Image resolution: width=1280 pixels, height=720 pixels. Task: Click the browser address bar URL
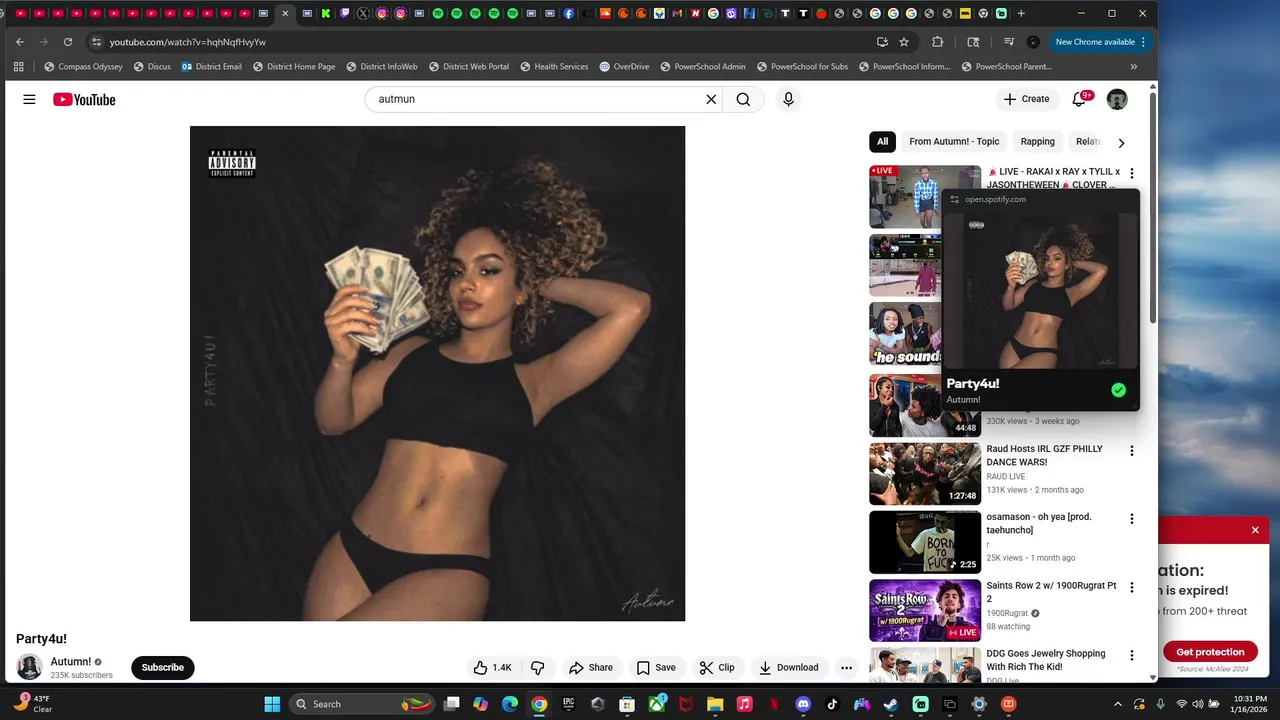pos(187,42)
